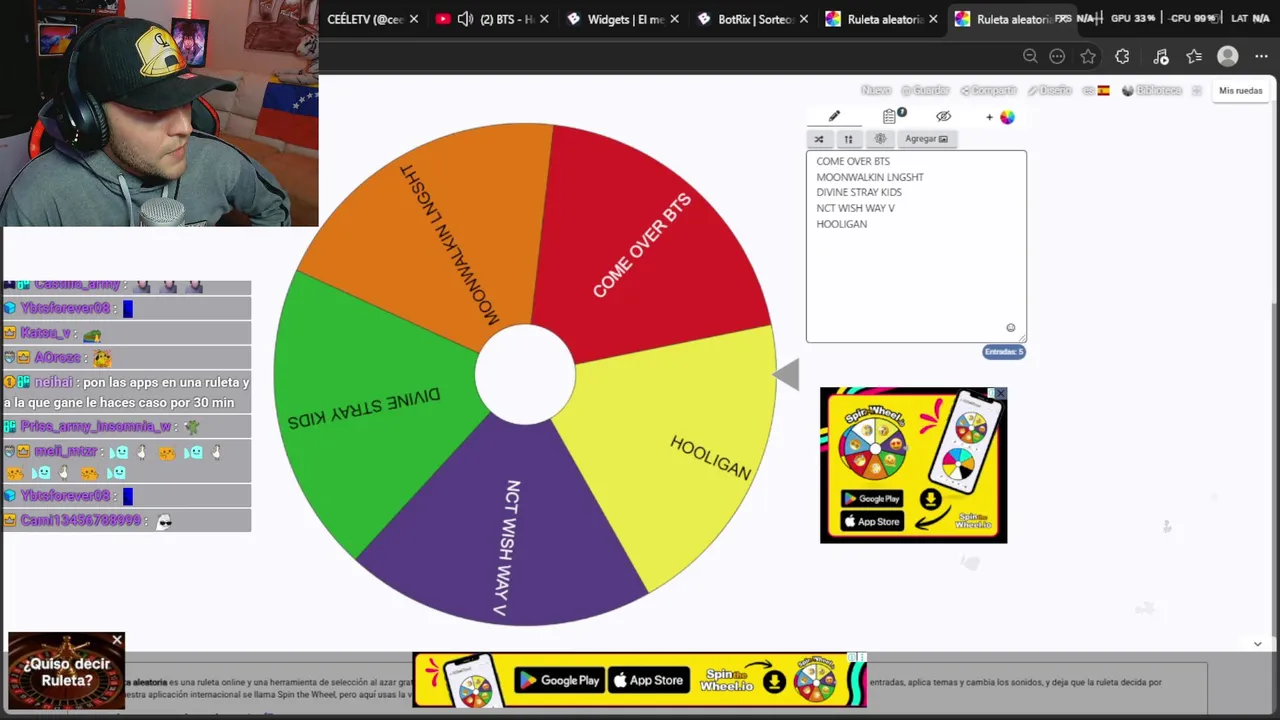Toggle fullscreen icon beside Biblioteca

click(1196, 90)
